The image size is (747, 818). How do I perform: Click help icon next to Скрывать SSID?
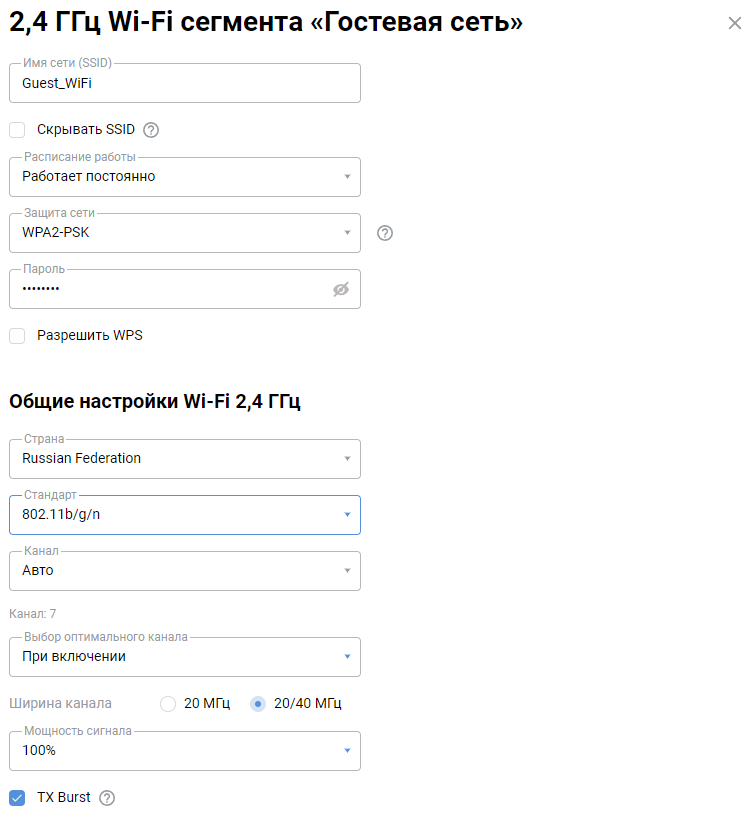tap(152, 130)
